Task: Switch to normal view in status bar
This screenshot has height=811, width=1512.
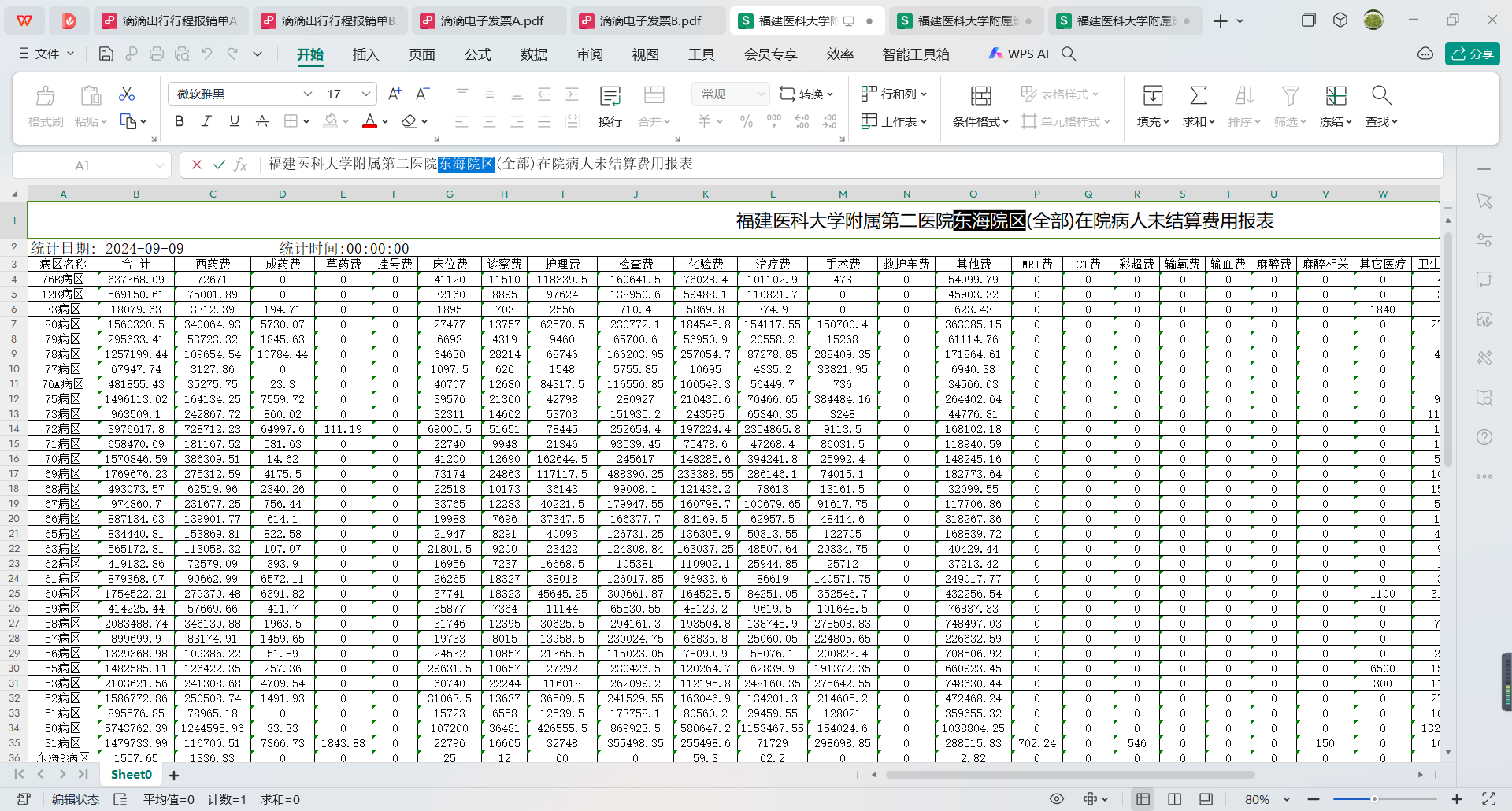Action: pyautogui.click(x=1143, y=799)
